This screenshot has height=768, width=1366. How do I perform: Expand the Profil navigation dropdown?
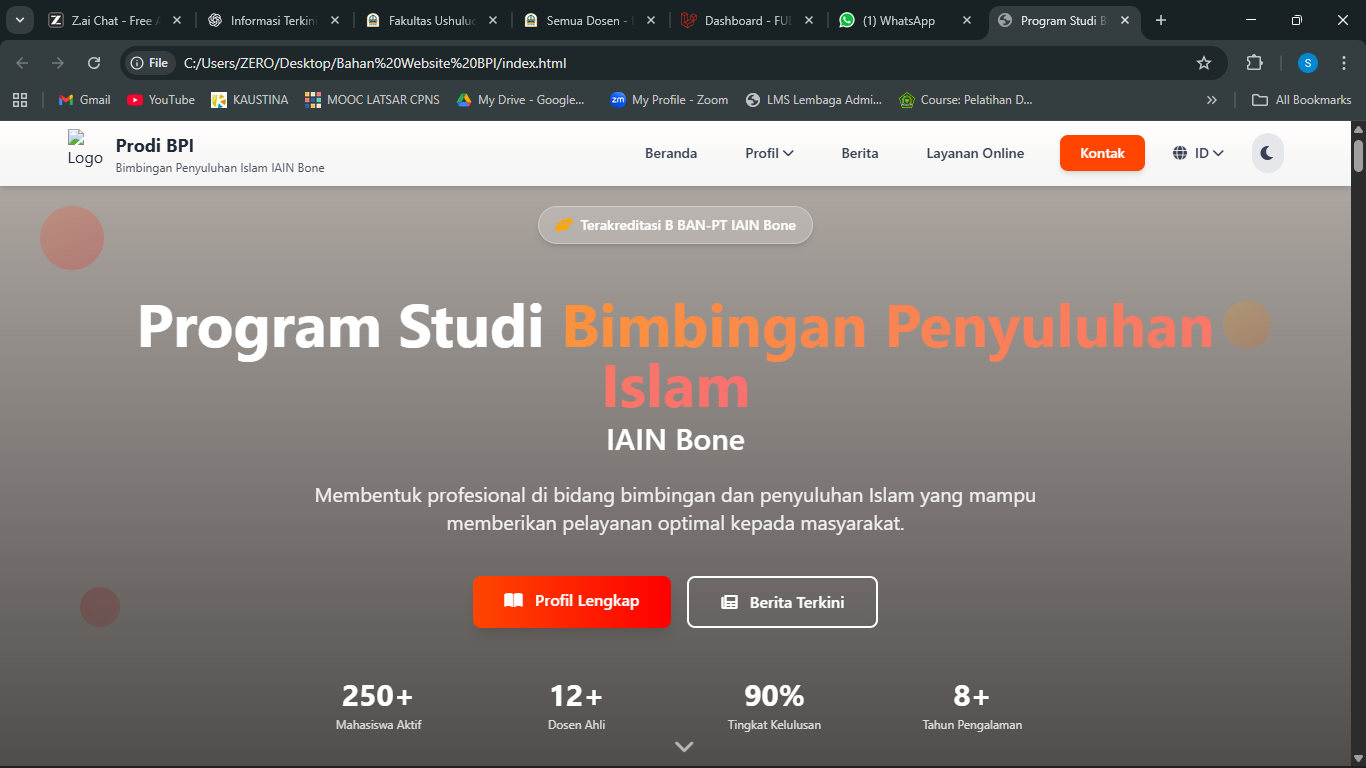click(769, 153)
